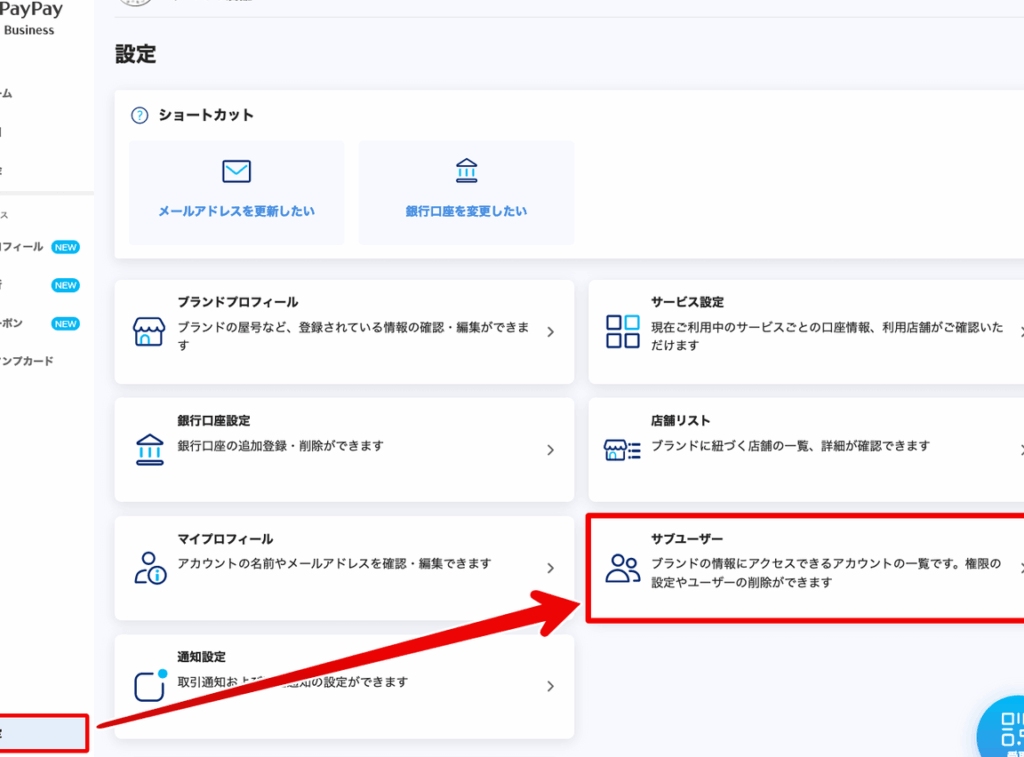
Task: Click the chevron on the マイプロフィール card
Action: coord(550,568)
